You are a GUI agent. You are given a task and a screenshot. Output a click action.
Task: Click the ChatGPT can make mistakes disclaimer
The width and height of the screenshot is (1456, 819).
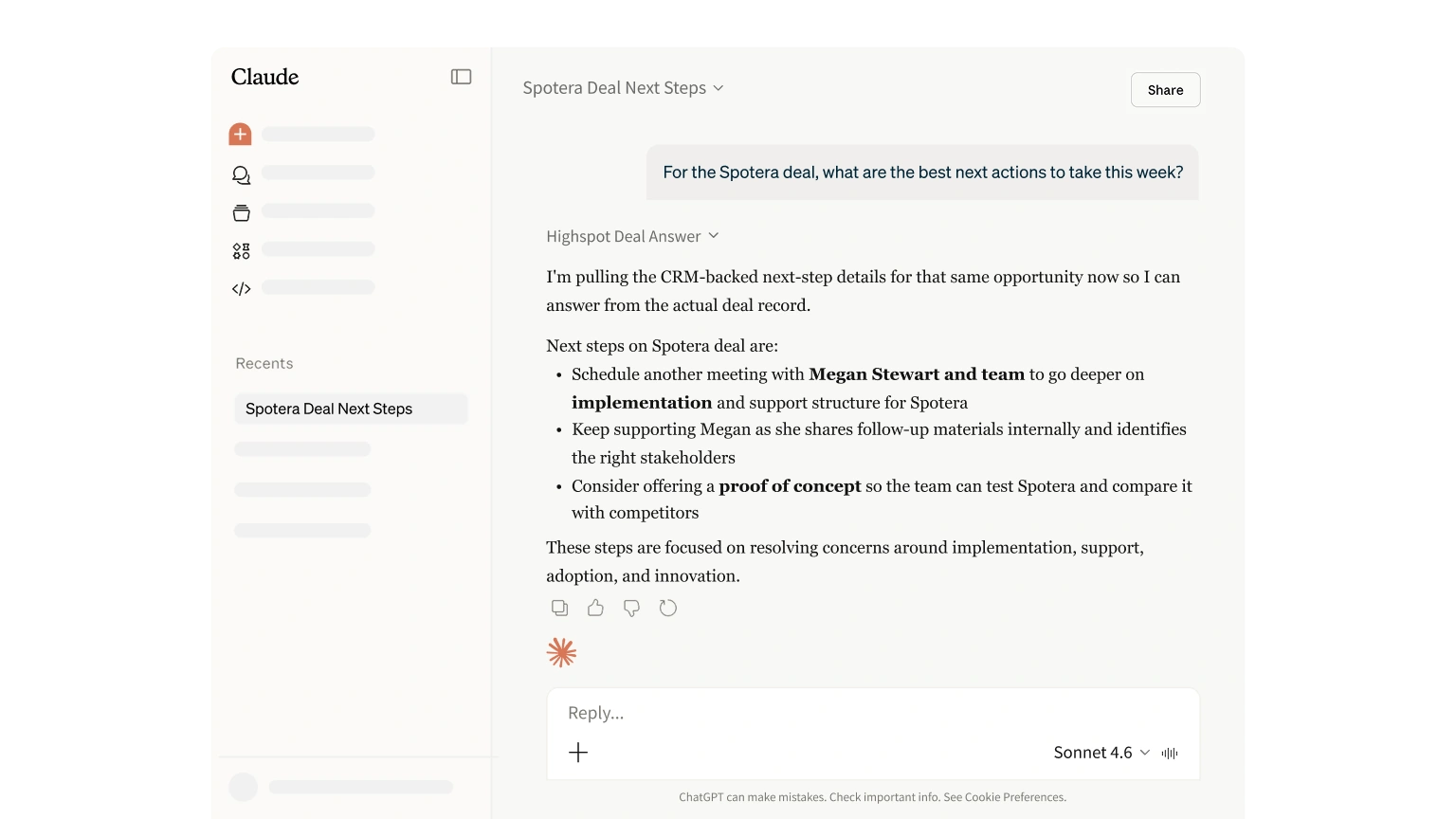pos(873,797)
